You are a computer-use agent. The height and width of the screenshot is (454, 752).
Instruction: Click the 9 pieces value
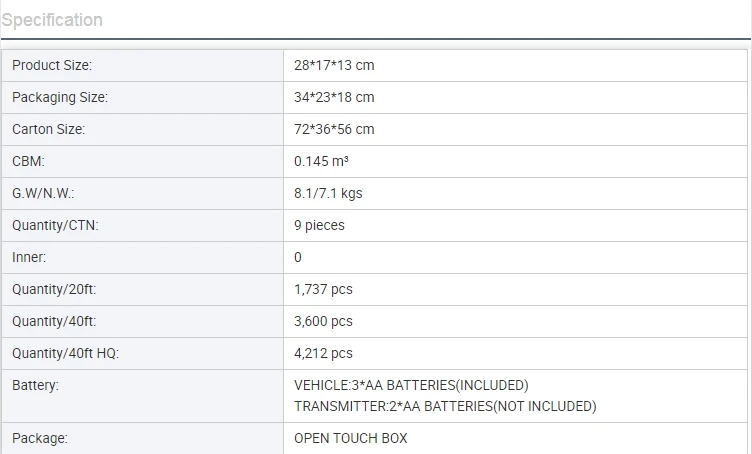coord(319,225)
